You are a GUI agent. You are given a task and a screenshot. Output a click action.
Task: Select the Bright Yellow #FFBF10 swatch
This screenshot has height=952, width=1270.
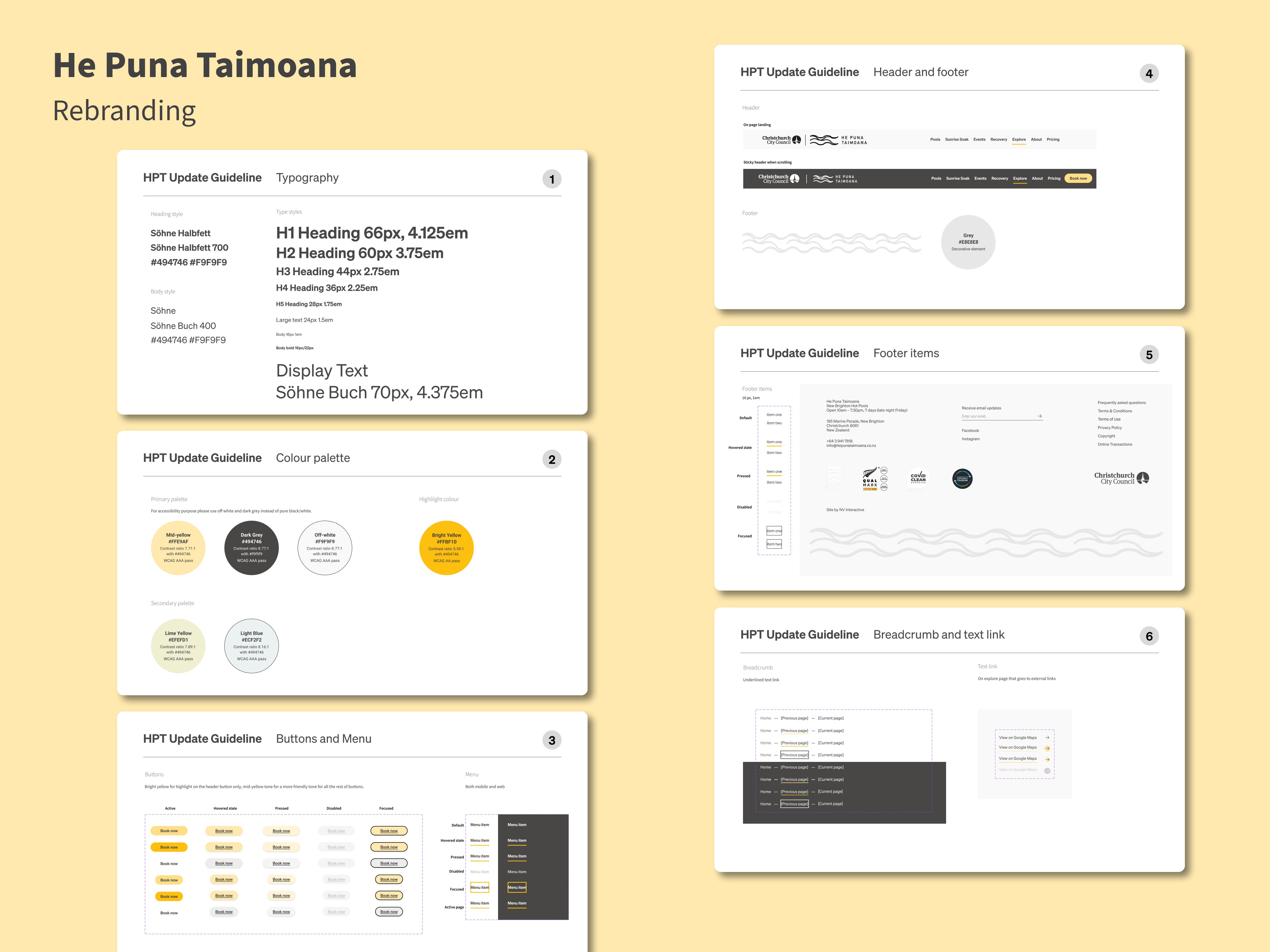[447, 548]
